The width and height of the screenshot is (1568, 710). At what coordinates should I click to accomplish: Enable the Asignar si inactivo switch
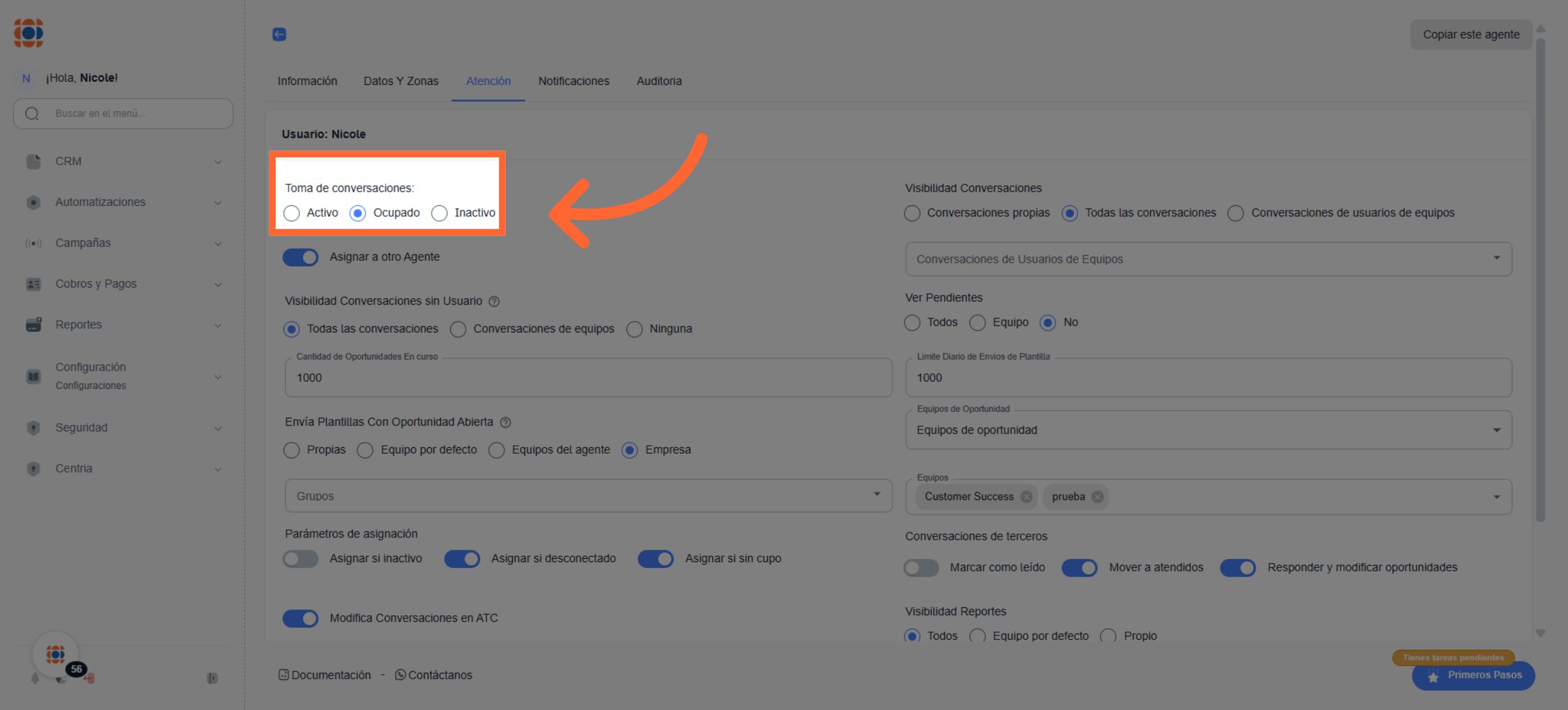tap(301, 559)
